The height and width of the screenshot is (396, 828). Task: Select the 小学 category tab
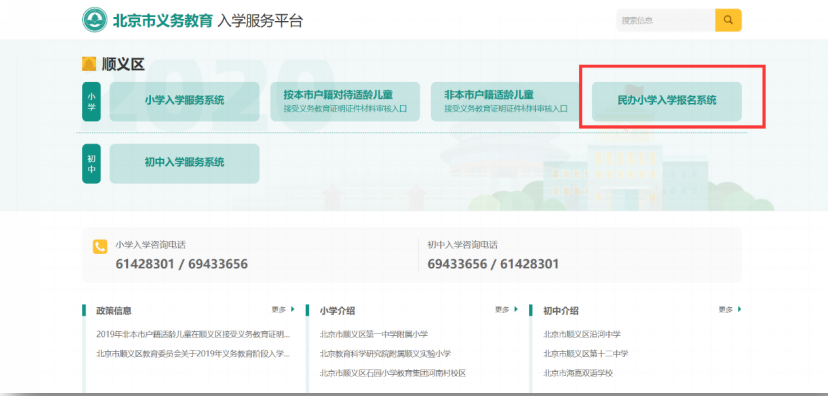coord(91,101)
